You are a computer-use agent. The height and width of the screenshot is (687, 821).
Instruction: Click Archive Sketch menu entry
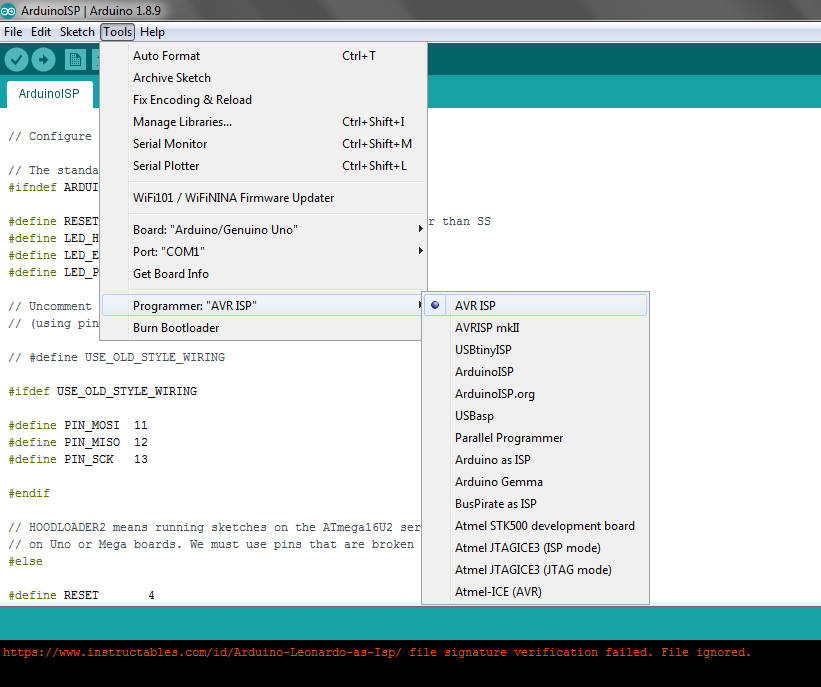[x=263, y=78]
